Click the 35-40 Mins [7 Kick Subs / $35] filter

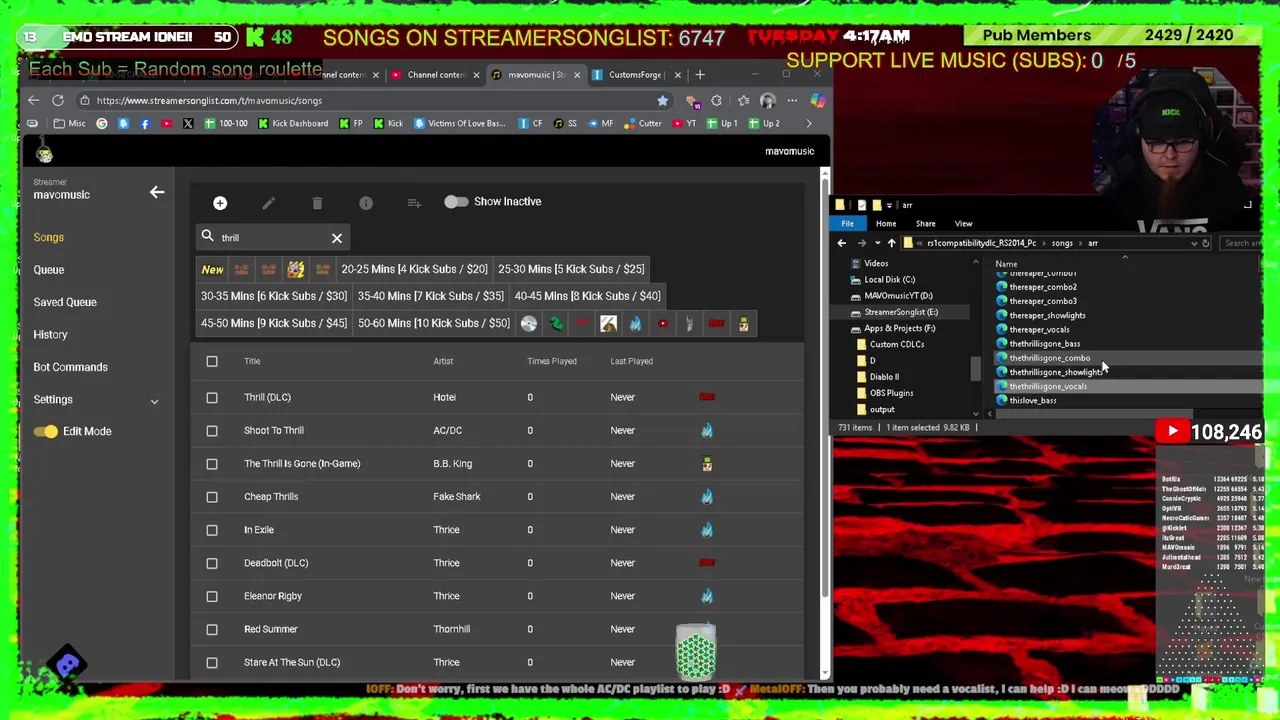click(430, 296)
